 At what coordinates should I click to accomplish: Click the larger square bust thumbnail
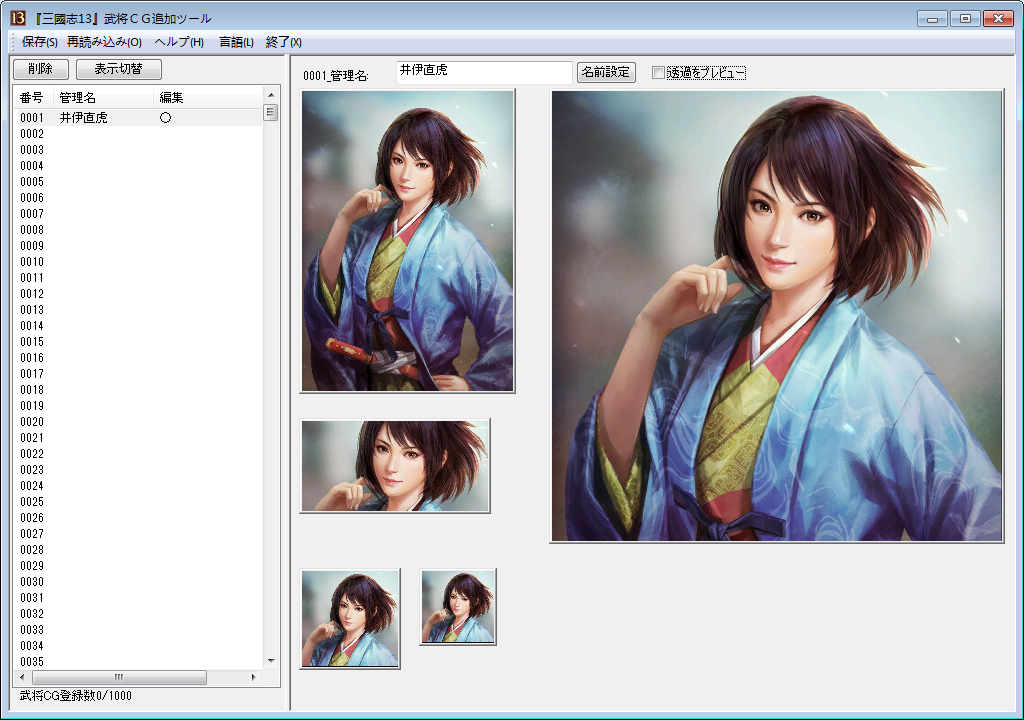350,619
